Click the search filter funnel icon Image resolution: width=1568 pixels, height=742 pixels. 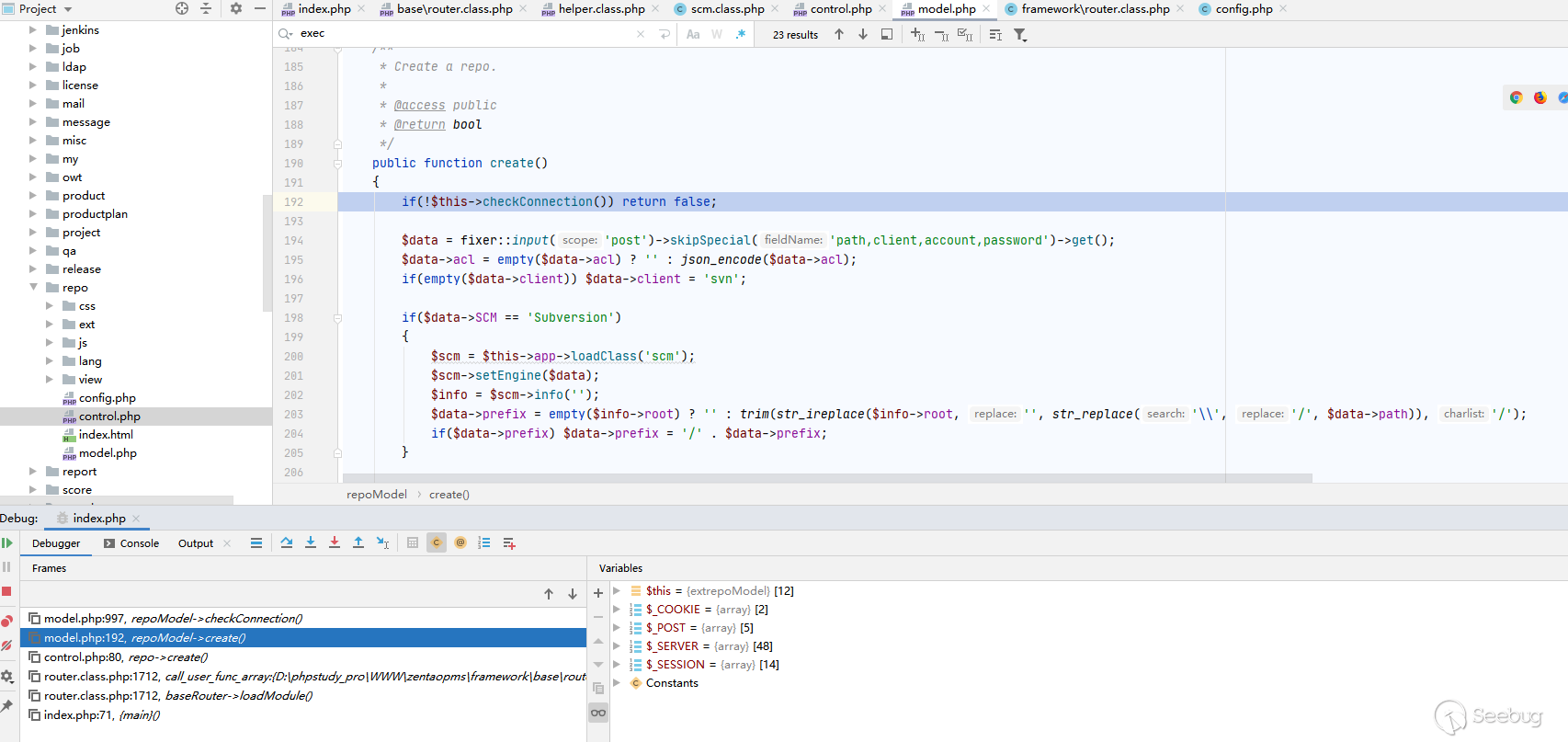tap(1020, 35)
